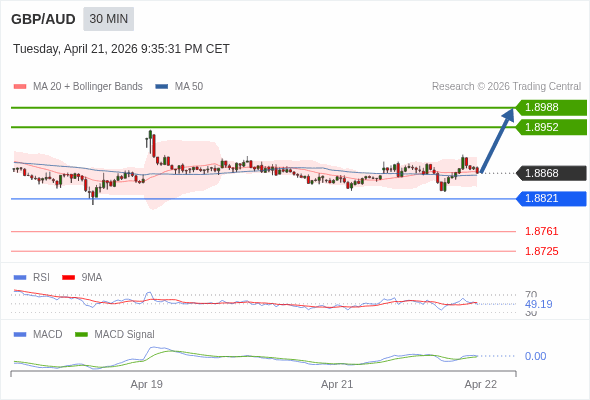Click the RSI 70 level label
The width and height of the screenshot is (590, 400).
click(x=531, y=295)
